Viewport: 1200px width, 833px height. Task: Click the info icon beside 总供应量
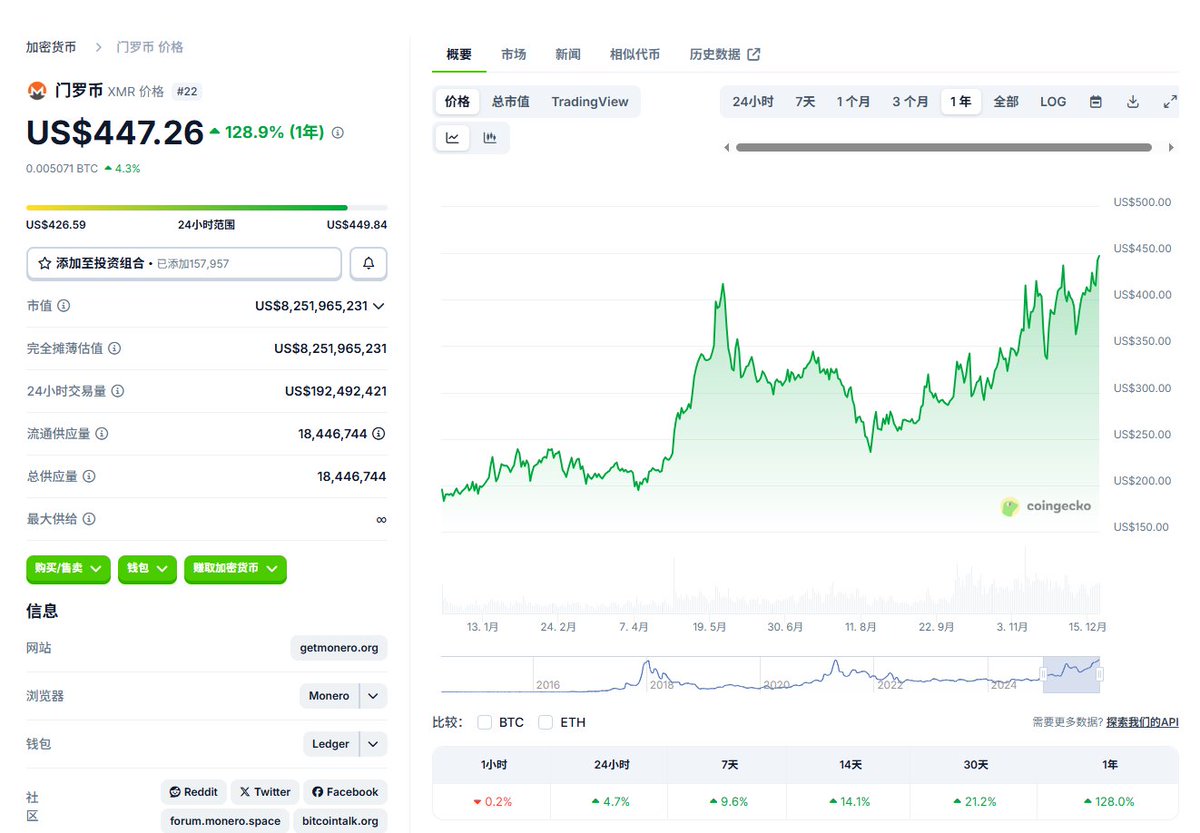point(89,476)
